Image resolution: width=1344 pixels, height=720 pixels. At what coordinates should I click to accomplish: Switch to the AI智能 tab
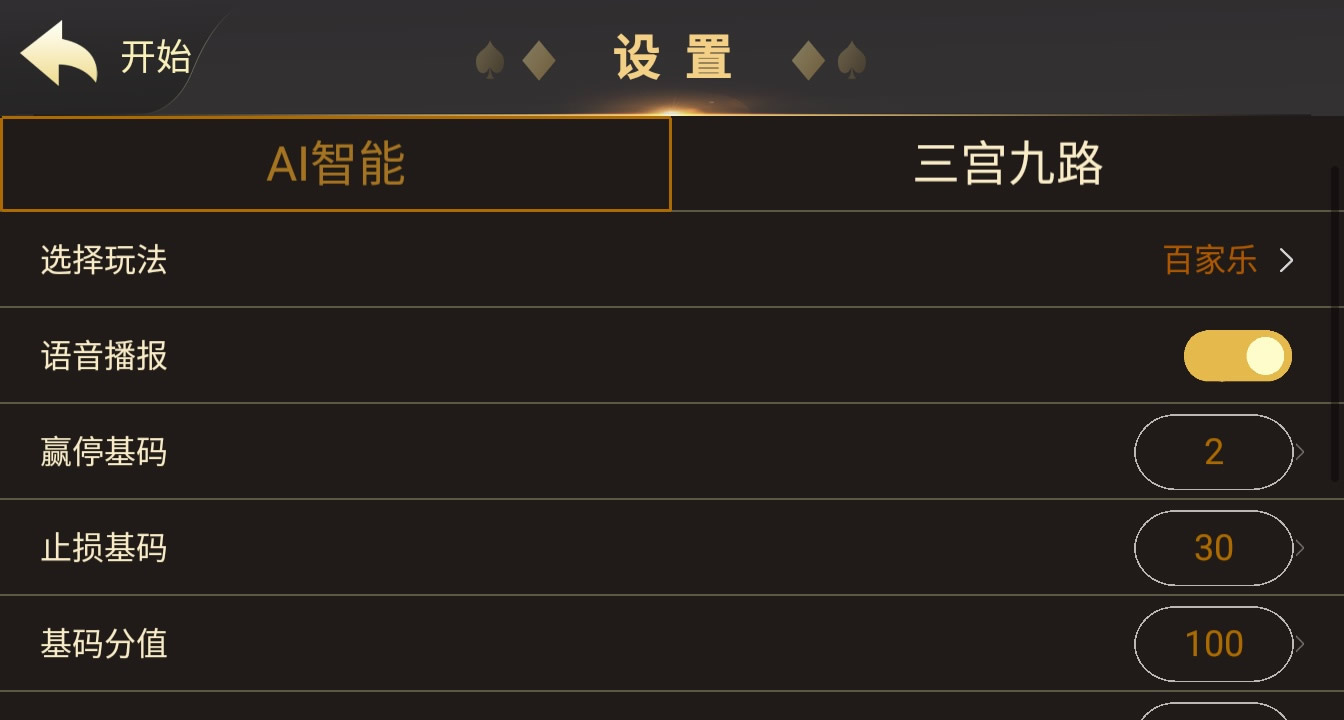click(x=335, y=163)
